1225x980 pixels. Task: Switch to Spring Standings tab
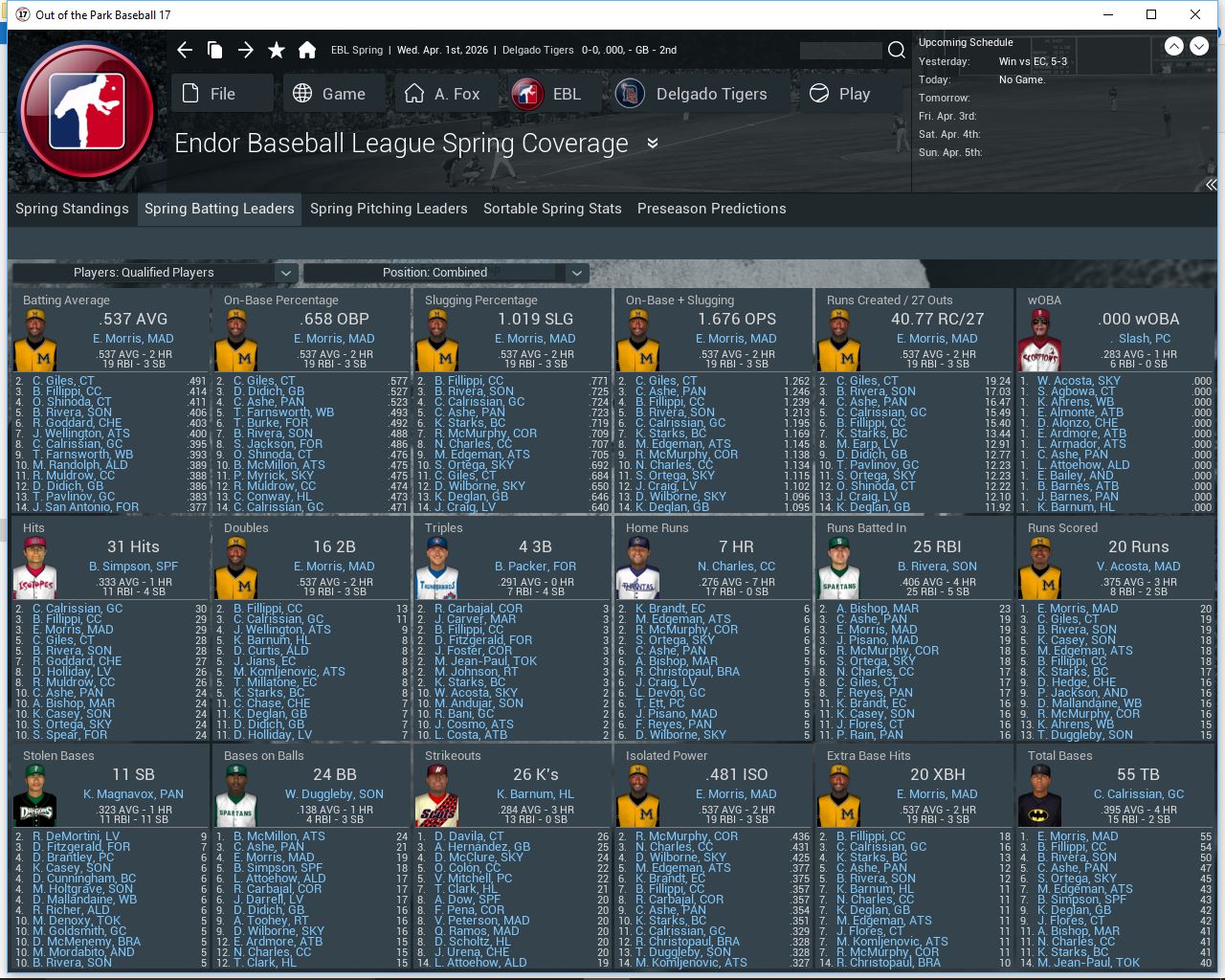pos(72,209)
